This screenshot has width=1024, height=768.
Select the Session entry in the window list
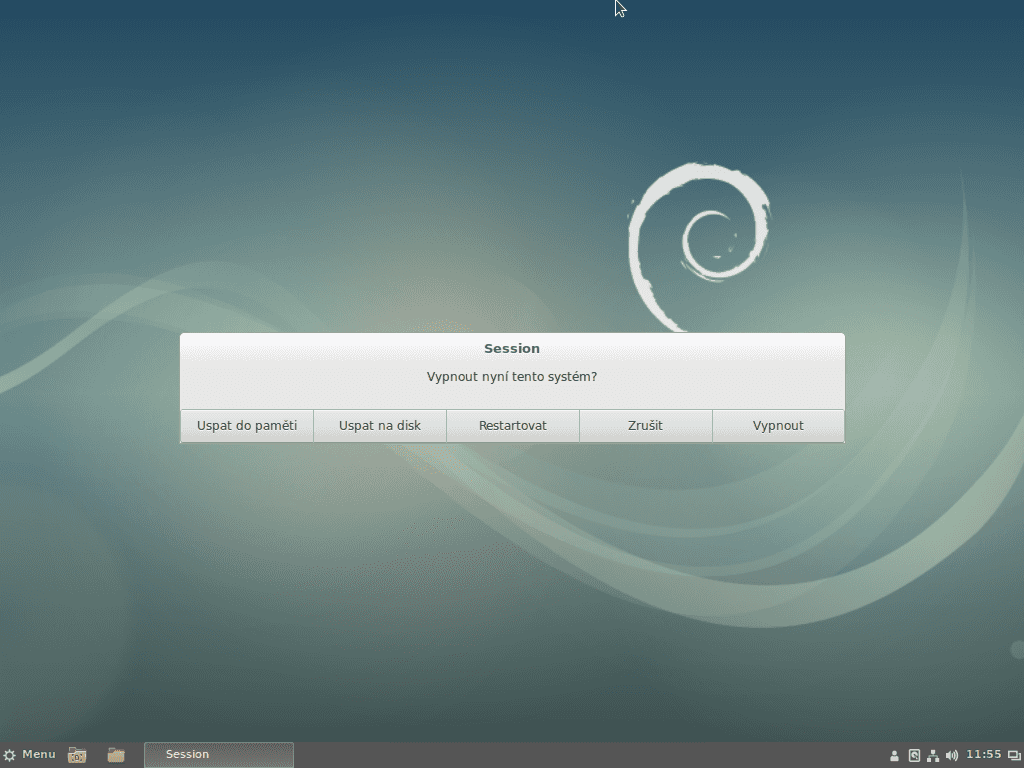219,755
